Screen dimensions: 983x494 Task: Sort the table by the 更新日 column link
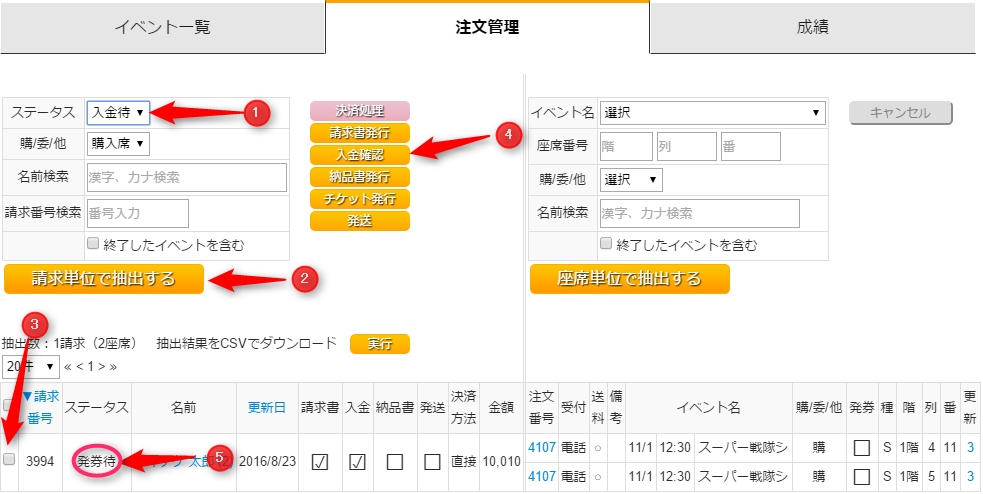[267, 408]
